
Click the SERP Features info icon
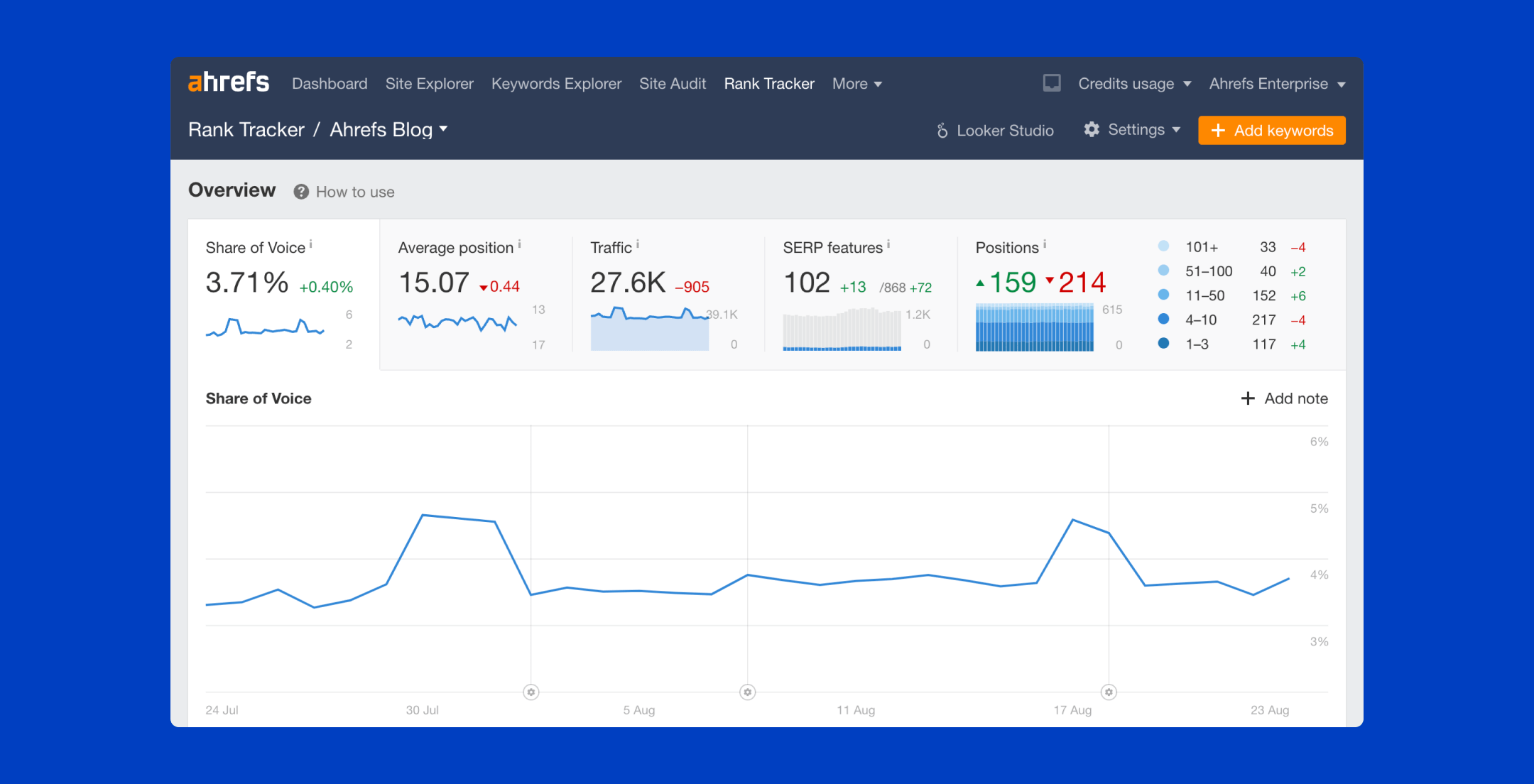[891, 244]
